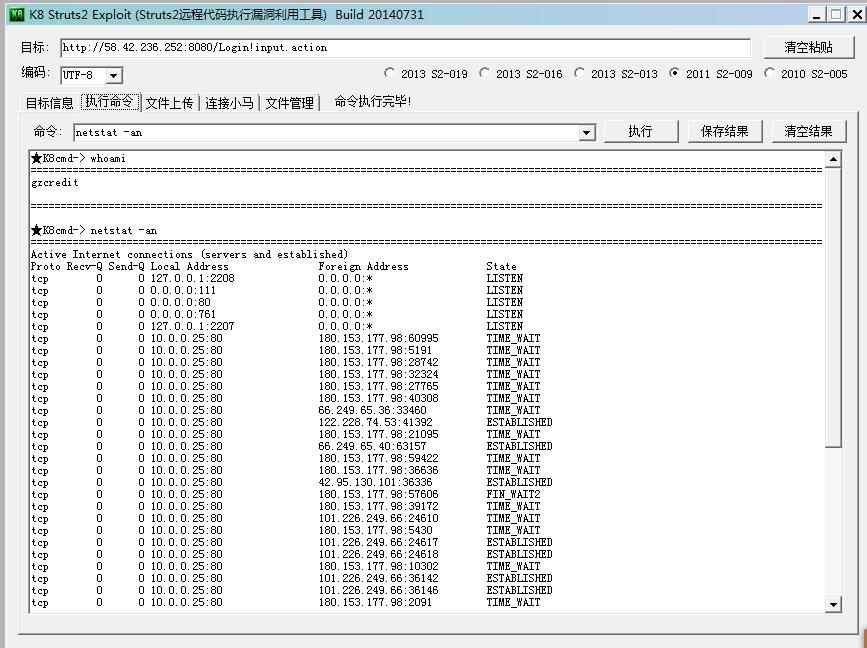Click the 'Foreign Address' column header
This screenshot has height=648, width=867.
tap(363, 266)
